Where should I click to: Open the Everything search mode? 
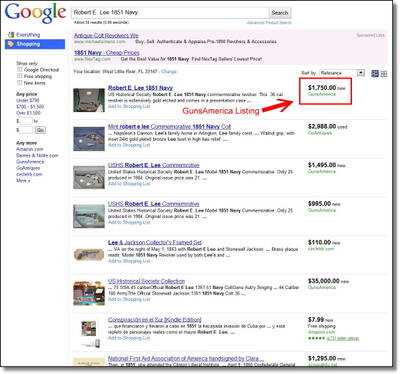pyautogui.click(x=28, y=35)
